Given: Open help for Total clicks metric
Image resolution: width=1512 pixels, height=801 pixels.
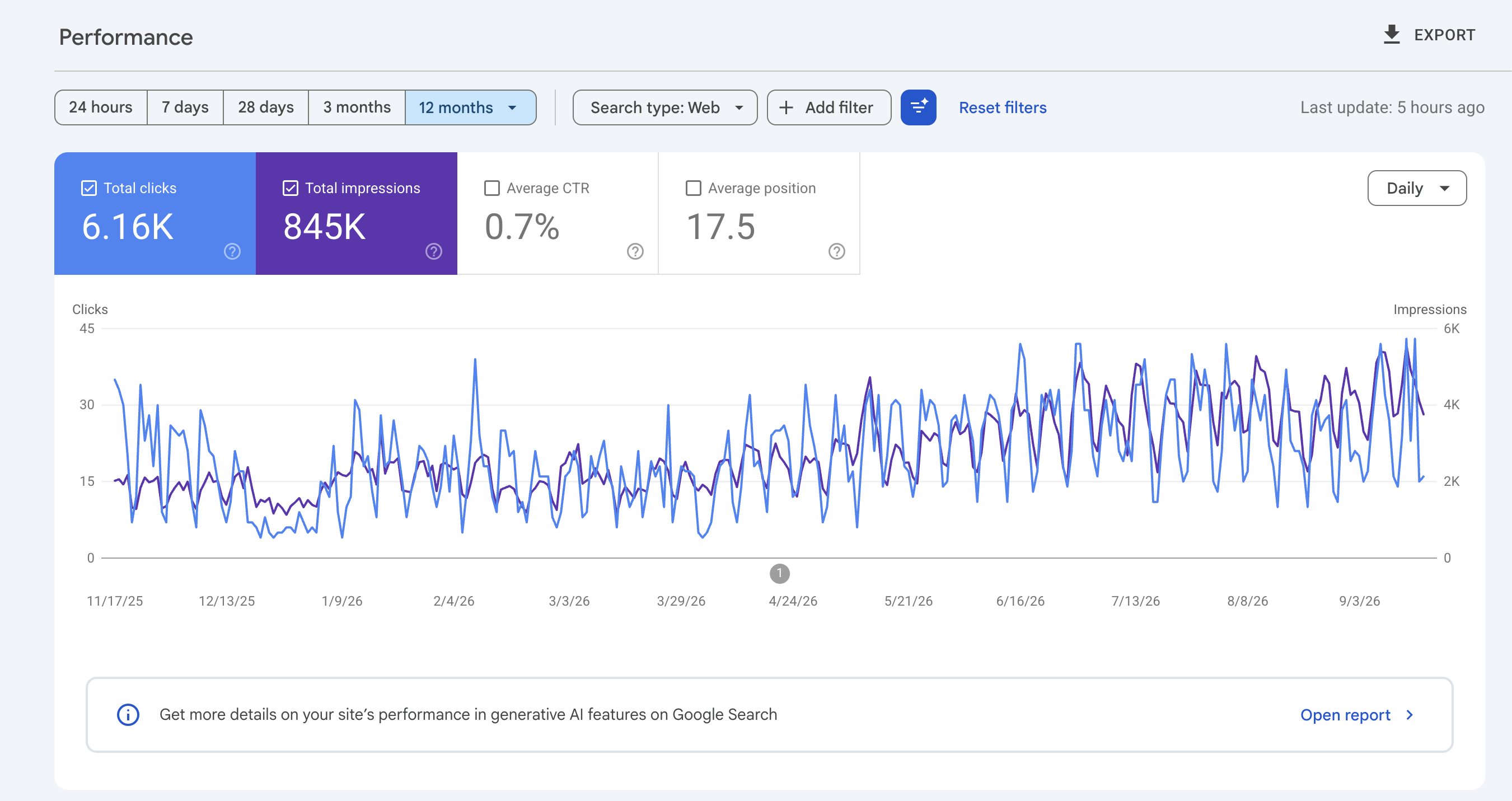Looking at the screenshot, I should (232, 251).
